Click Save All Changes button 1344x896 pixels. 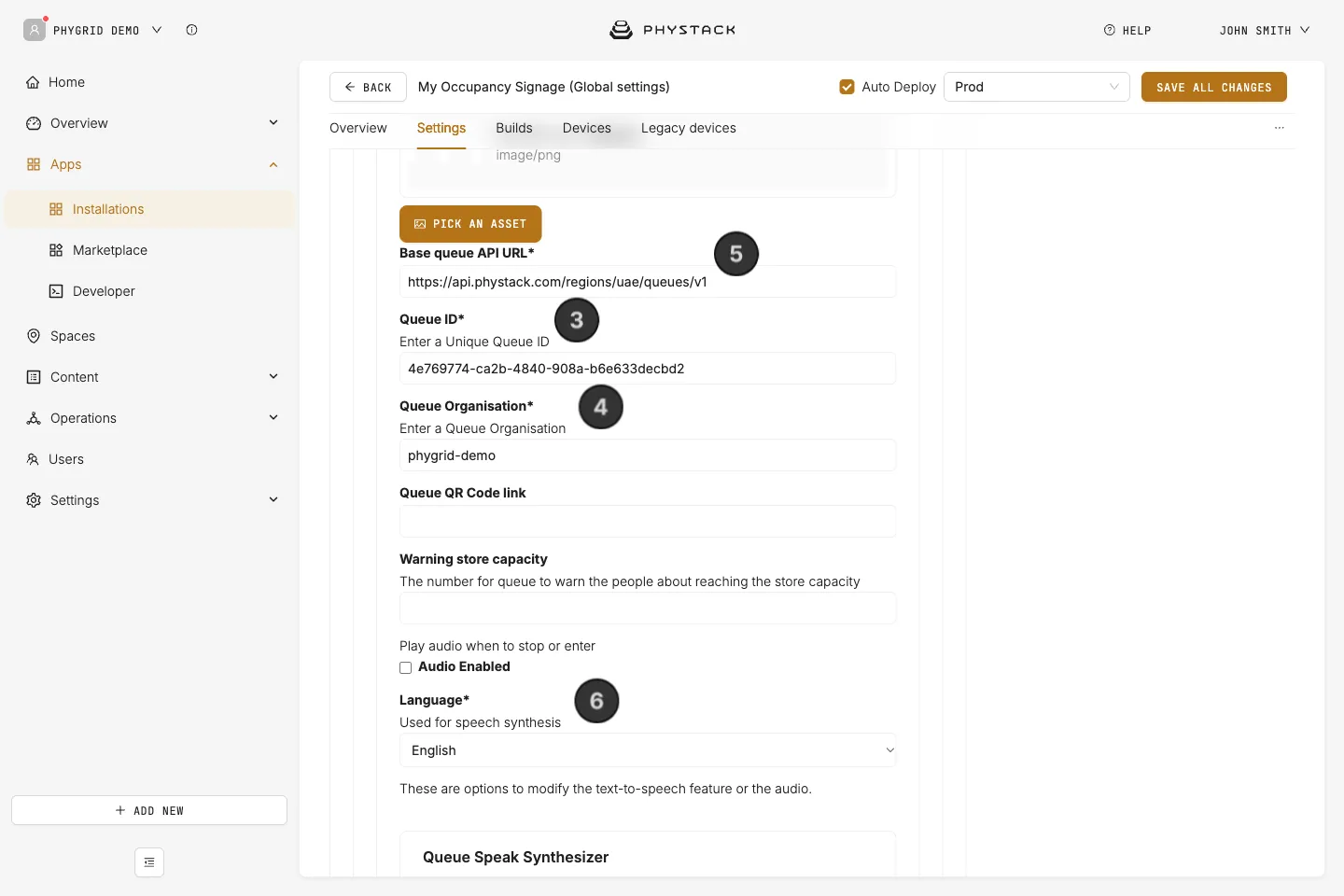click(1214, 87)
